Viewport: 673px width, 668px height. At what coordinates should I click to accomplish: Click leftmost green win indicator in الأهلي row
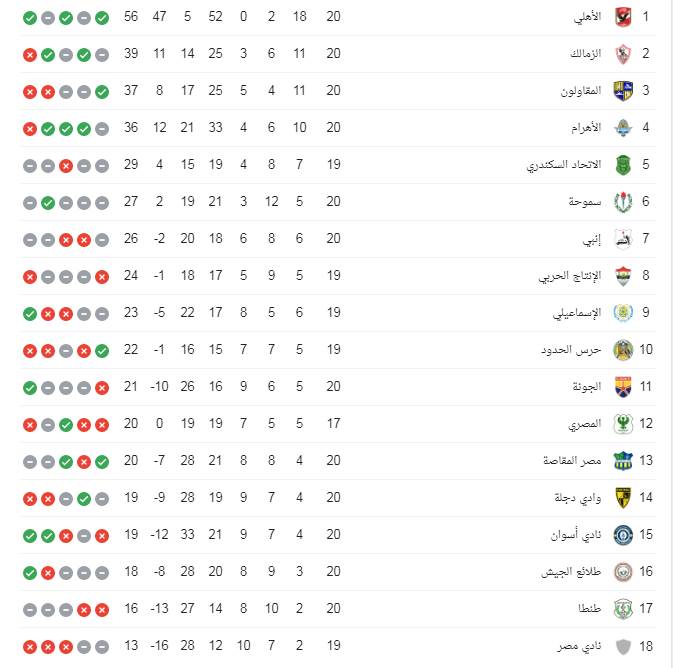[x=30, y=18]
